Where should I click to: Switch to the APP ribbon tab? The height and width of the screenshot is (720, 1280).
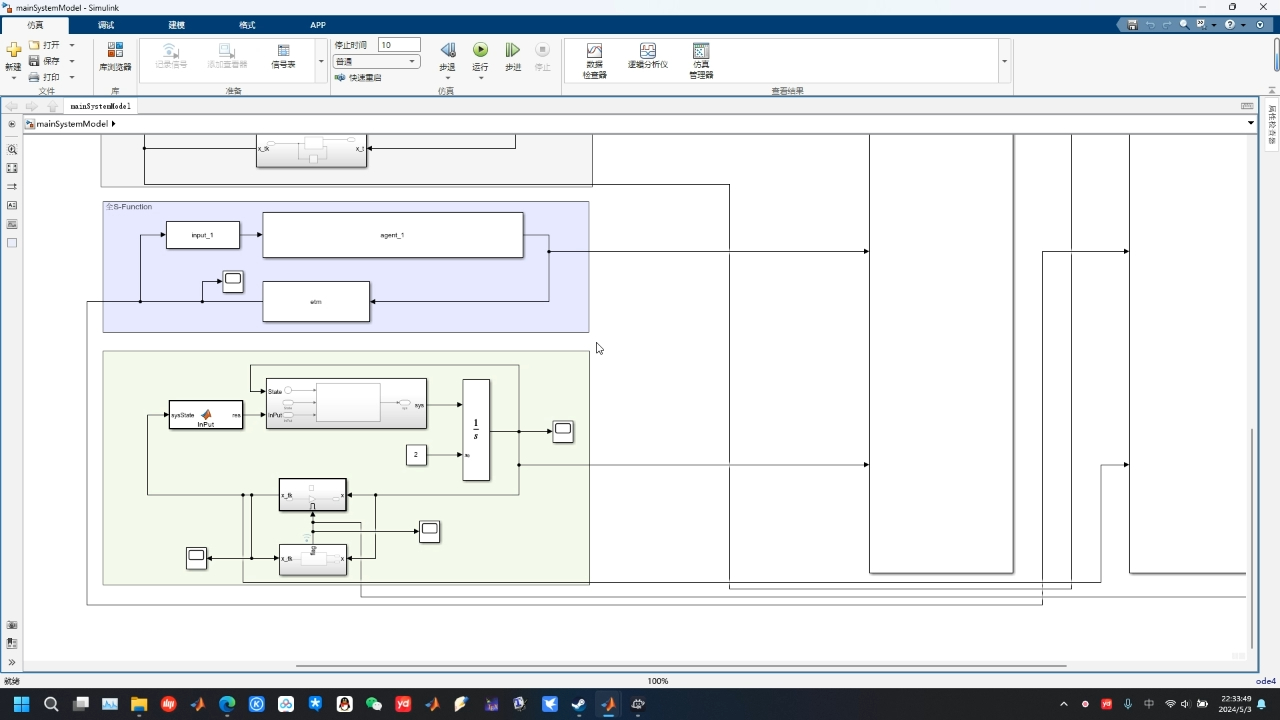[x=318, y=25]
